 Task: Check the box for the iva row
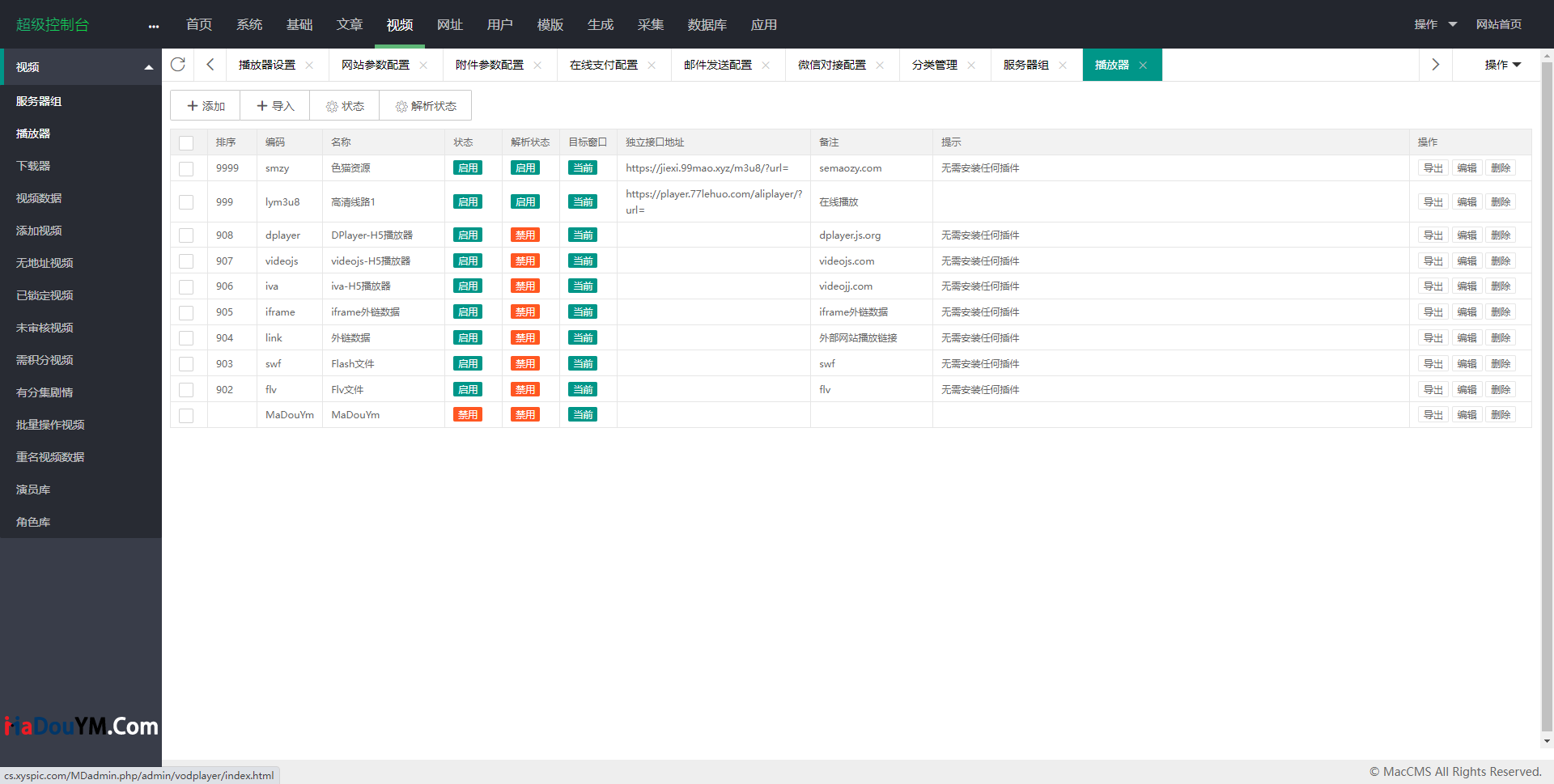pyautogui.click(x=186, y=286)
